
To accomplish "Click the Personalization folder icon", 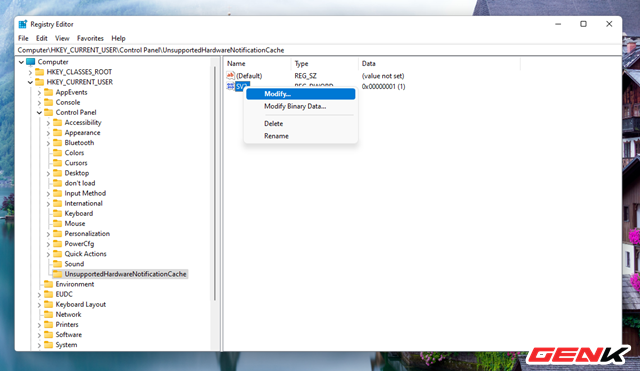I will click(x=58, y=234).
